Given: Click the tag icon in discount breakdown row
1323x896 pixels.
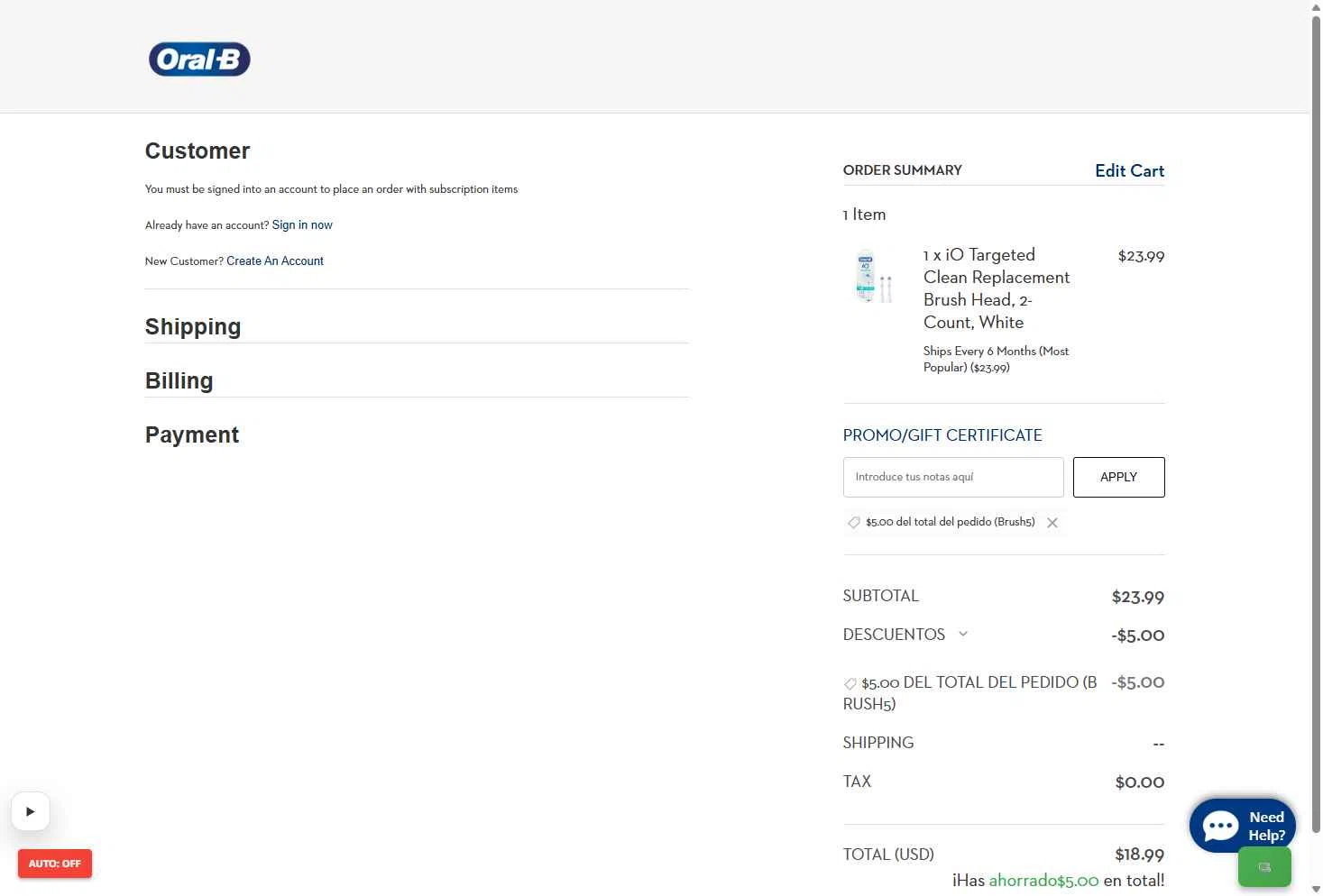Looking at the screenshot, I should click(850, 684).
